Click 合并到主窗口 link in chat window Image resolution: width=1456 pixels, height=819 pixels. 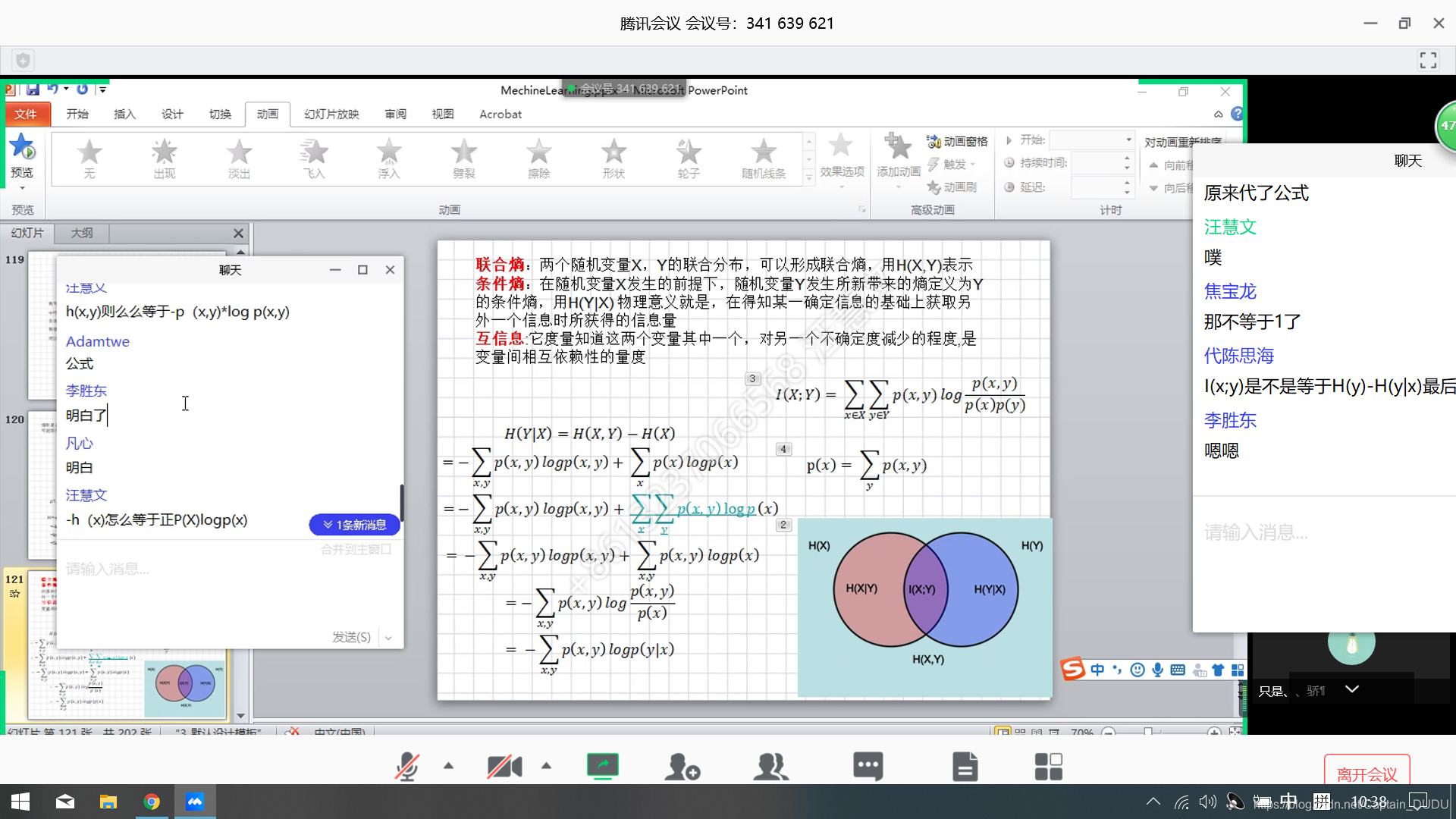[x=356, y=549]
